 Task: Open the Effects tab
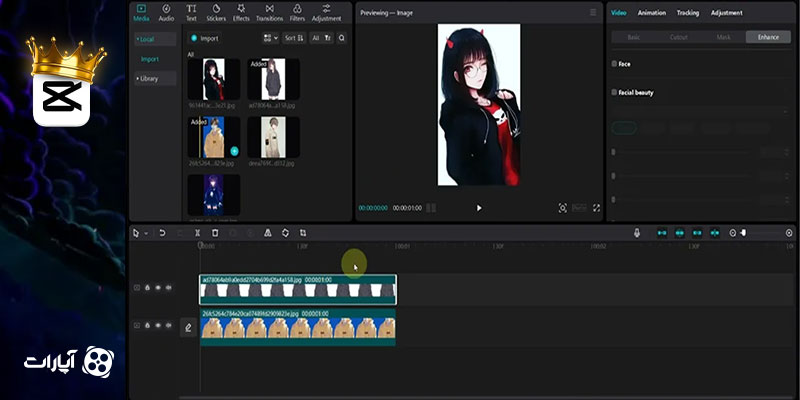pos(241,13)
